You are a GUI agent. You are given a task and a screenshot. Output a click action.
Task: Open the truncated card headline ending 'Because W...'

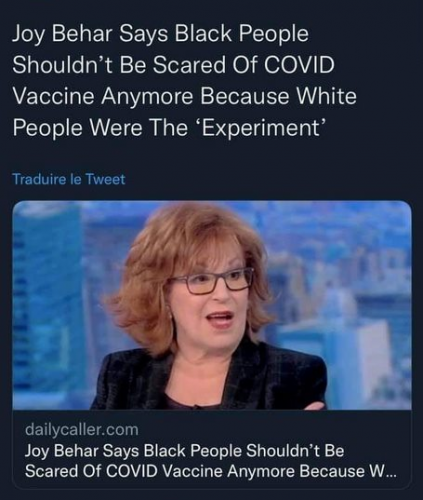point(209,461)
